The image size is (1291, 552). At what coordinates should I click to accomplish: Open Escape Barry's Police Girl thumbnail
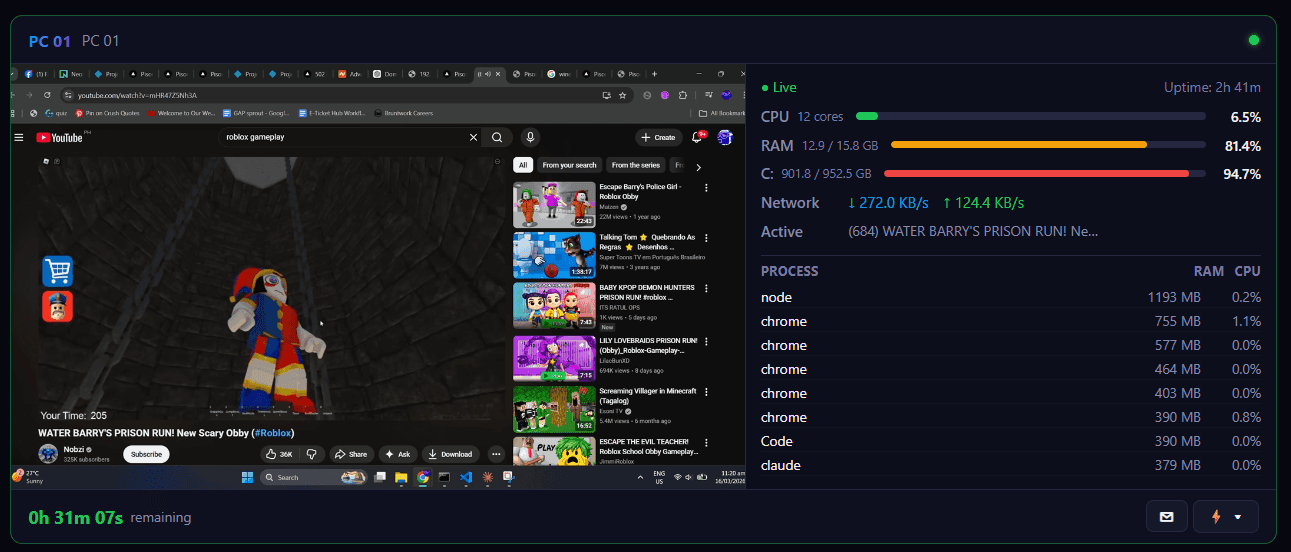tap(554, 204)
